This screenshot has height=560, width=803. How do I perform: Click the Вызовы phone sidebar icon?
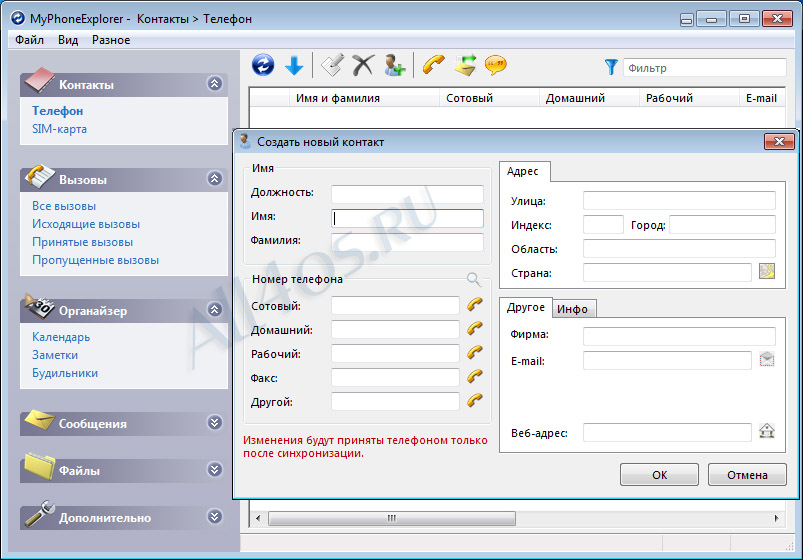pos(39,176)
